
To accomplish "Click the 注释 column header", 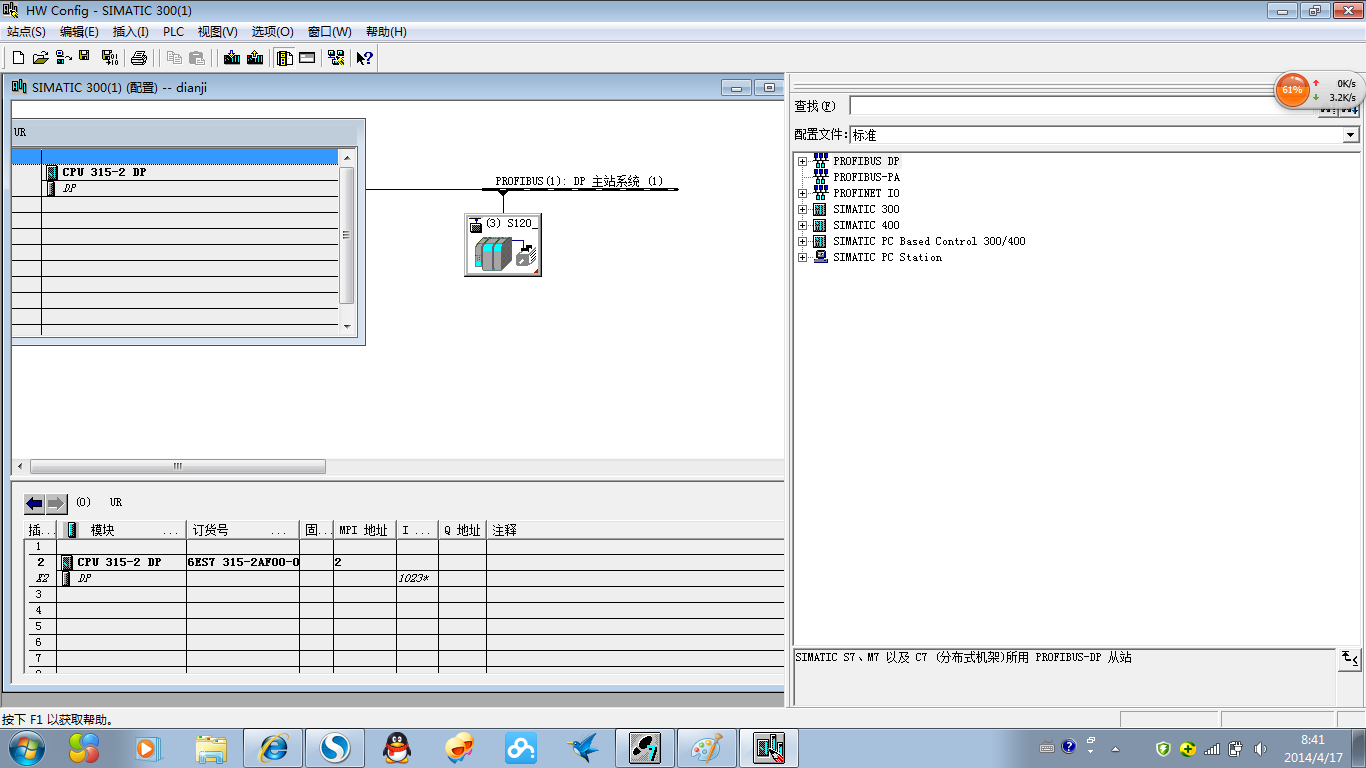I will click(x=634, y=530).
